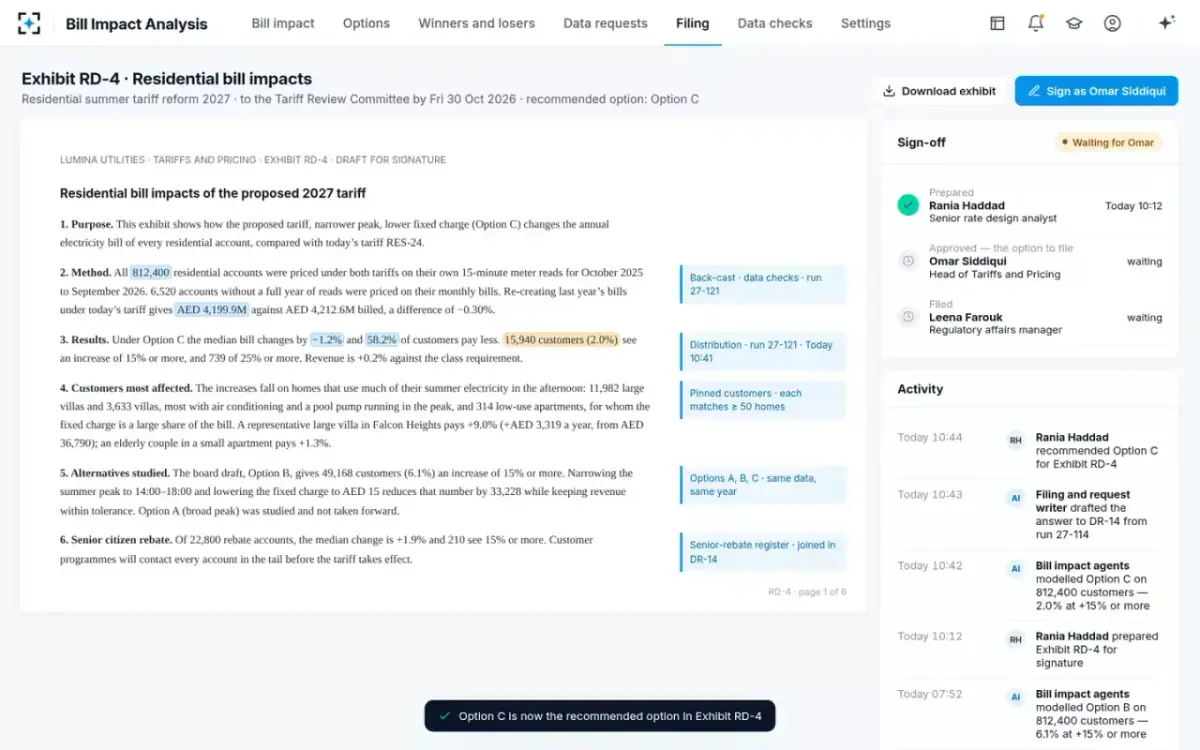Open the Distribution run 27-121 note
1200x750 pixels.
tap(763, 351)
